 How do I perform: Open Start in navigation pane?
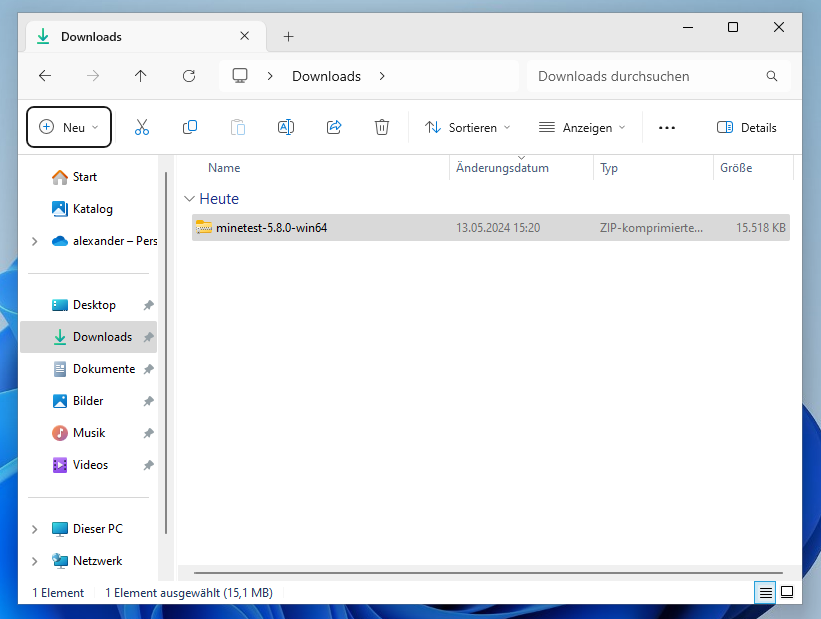(85, 177)
